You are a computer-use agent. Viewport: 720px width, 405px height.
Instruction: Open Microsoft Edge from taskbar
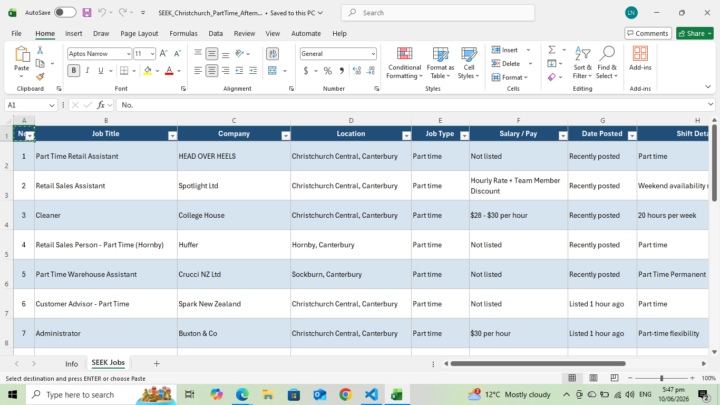(x=242, y=394)
